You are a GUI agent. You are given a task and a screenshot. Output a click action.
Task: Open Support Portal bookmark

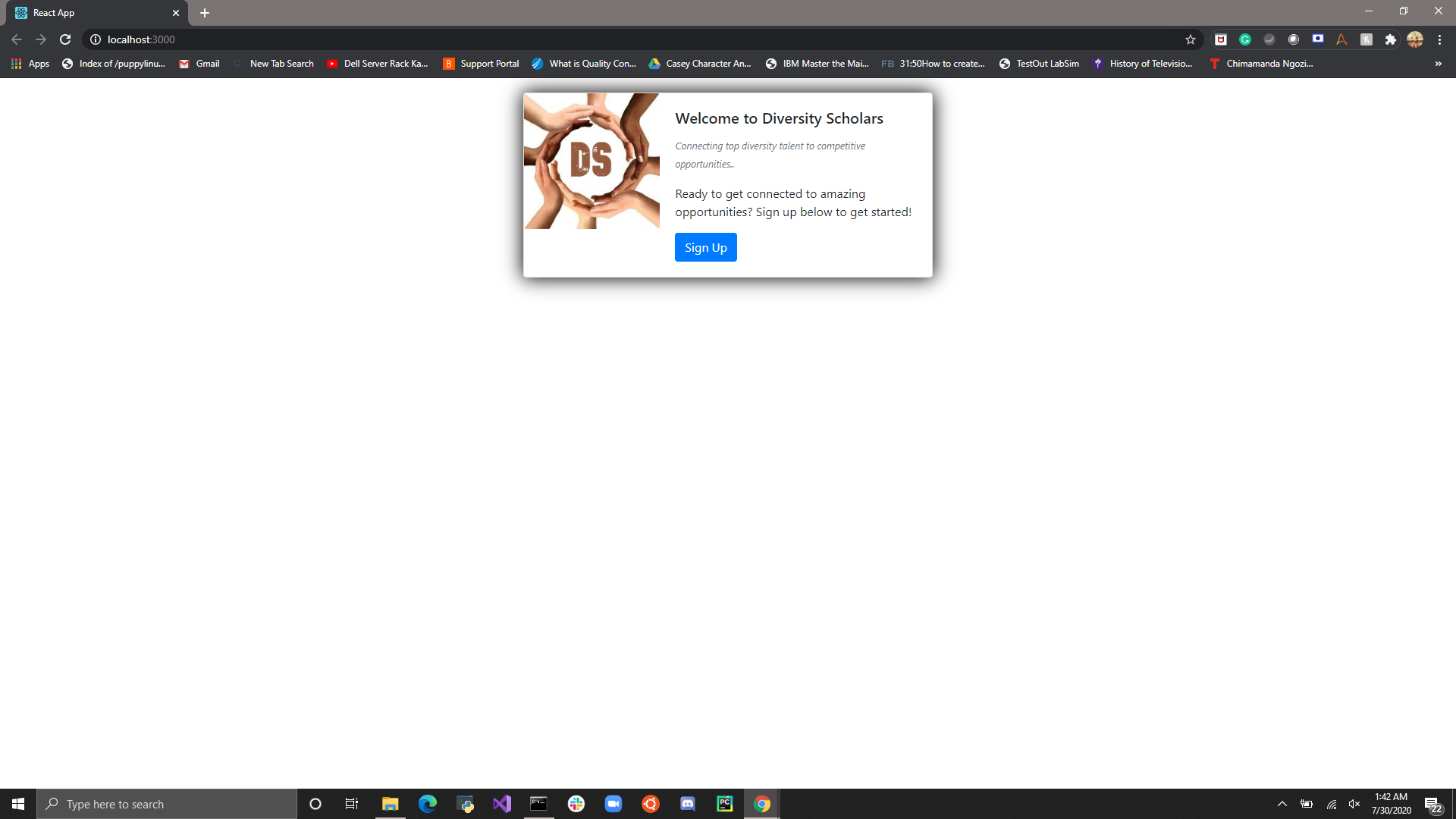[x=482, y=64]
